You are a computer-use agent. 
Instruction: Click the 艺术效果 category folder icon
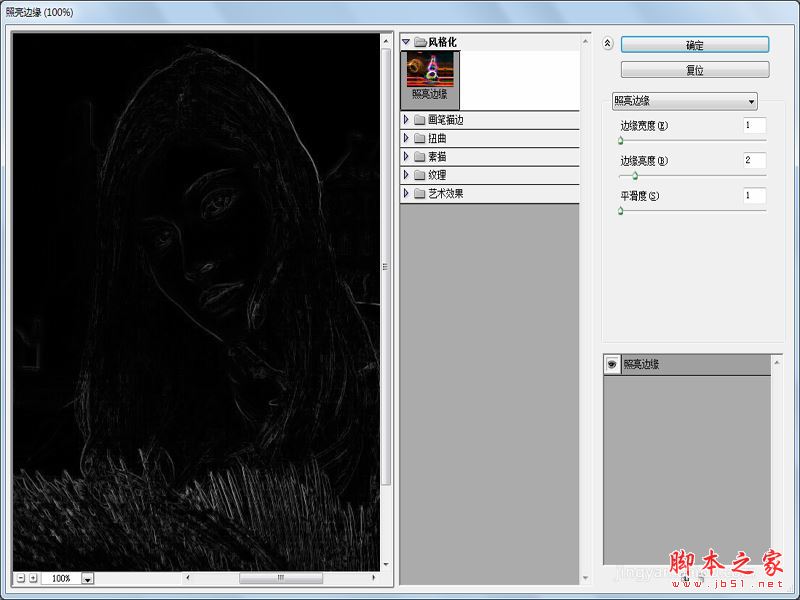[419, 192]
